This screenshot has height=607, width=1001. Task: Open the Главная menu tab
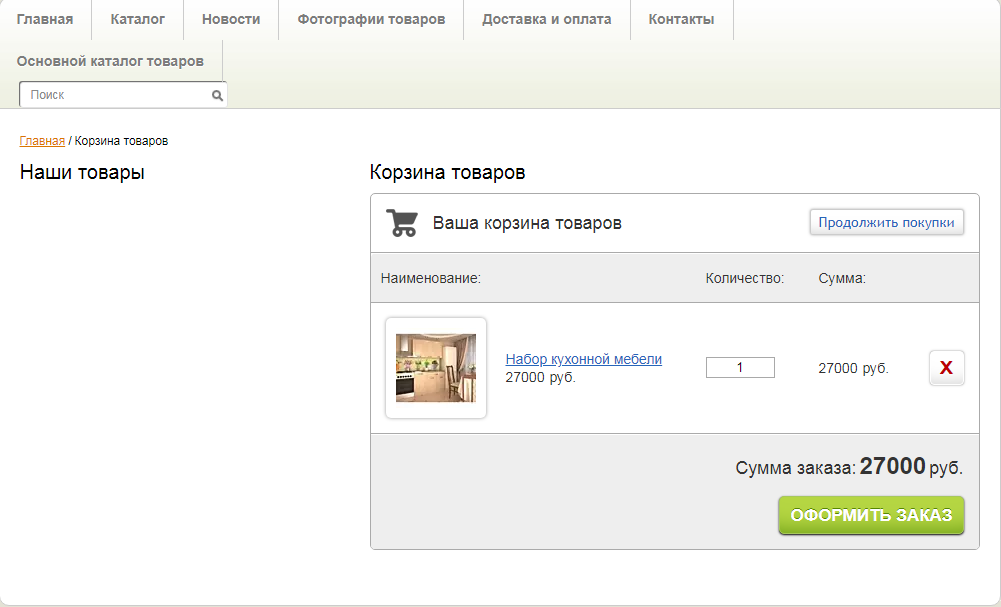click(x=45, y=20)
